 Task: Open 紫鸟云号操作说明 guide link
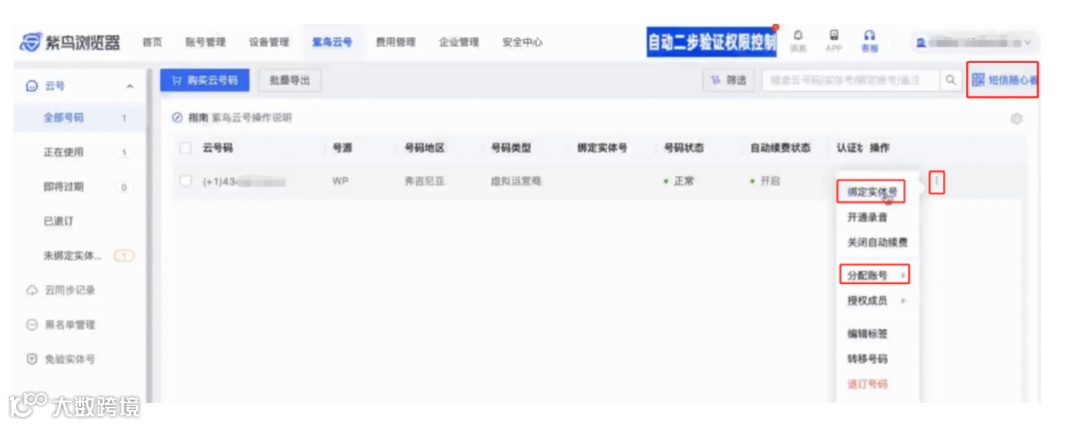tap(251, 118)
